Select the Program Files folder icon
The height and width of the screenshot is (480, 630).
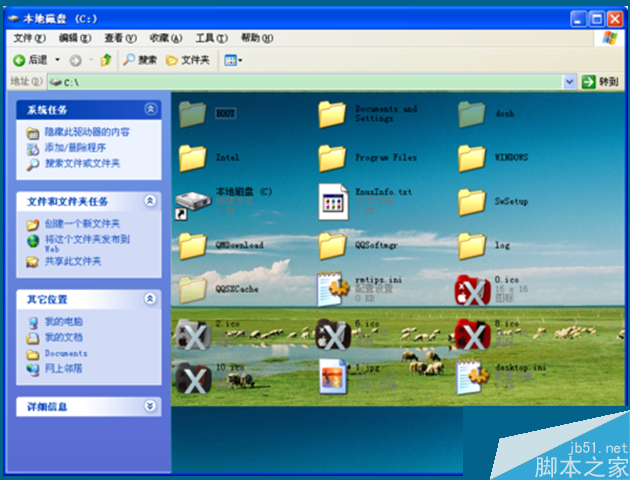click(x=332, y=158)
